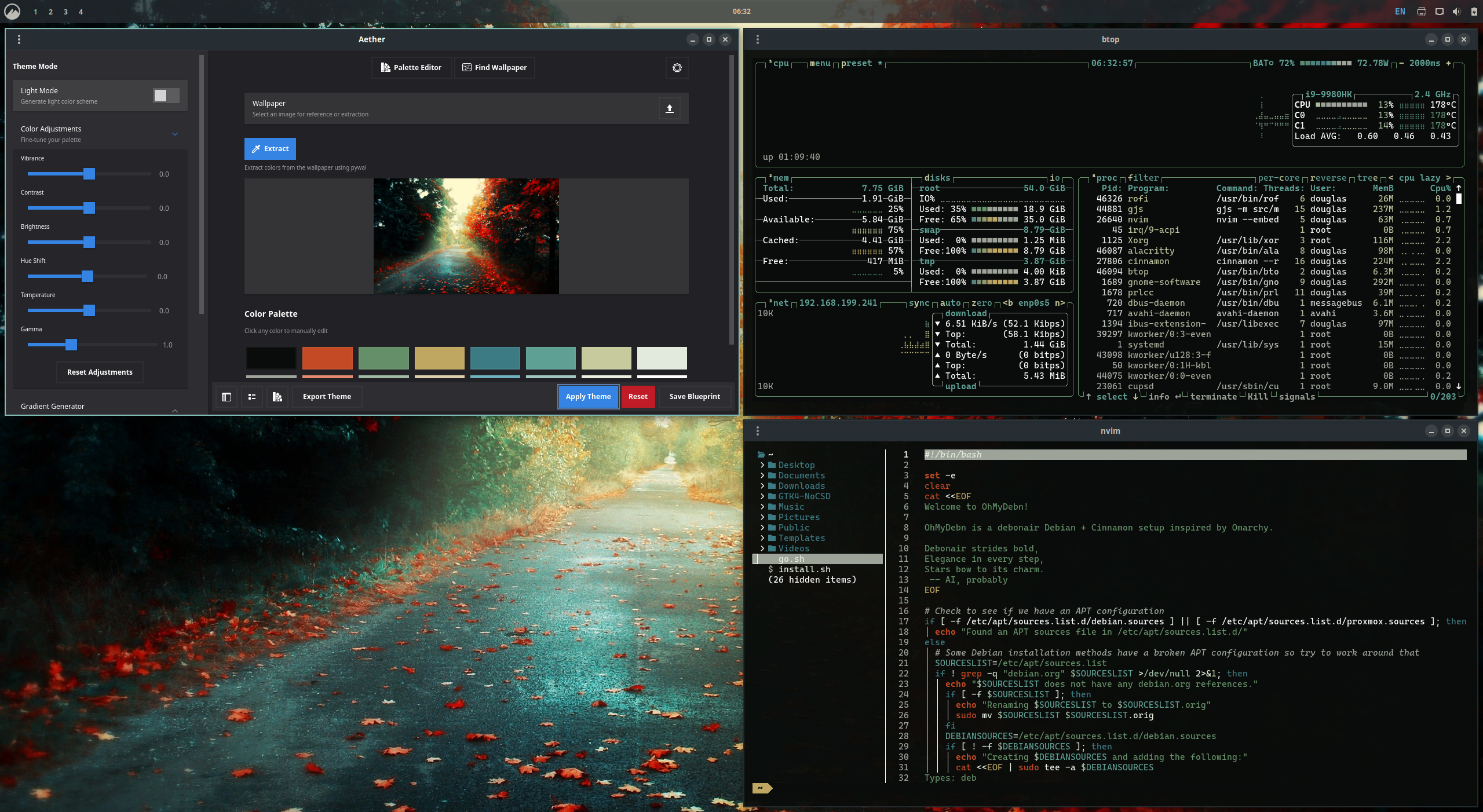The width and height of the screenshot is (1483, 812).
Task: Click the palette swatches icon beside Export Theme
Action: 277,397
